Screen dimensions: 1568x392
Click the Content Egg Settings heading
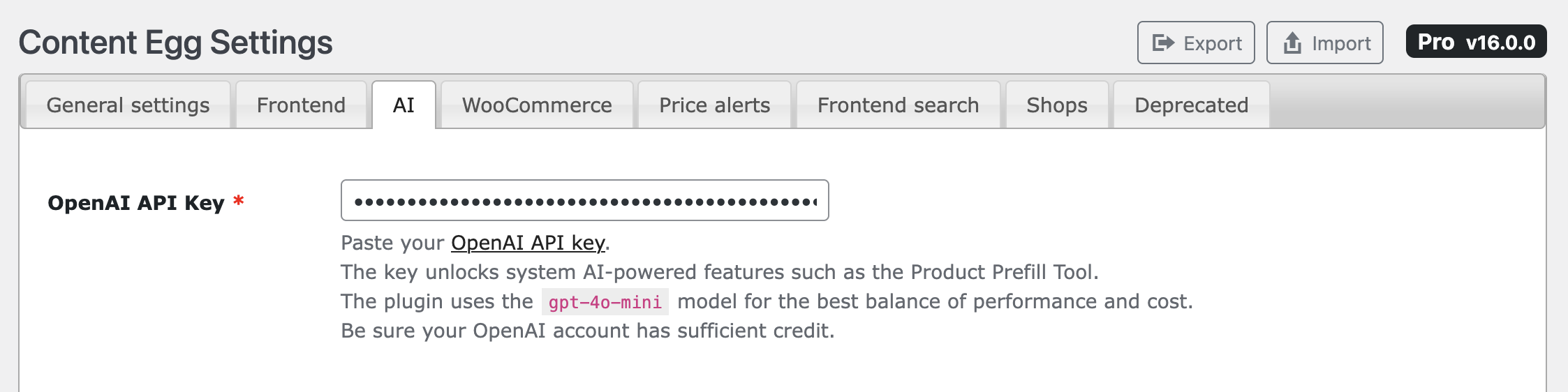pyautogui.click(x=175, y=43)
